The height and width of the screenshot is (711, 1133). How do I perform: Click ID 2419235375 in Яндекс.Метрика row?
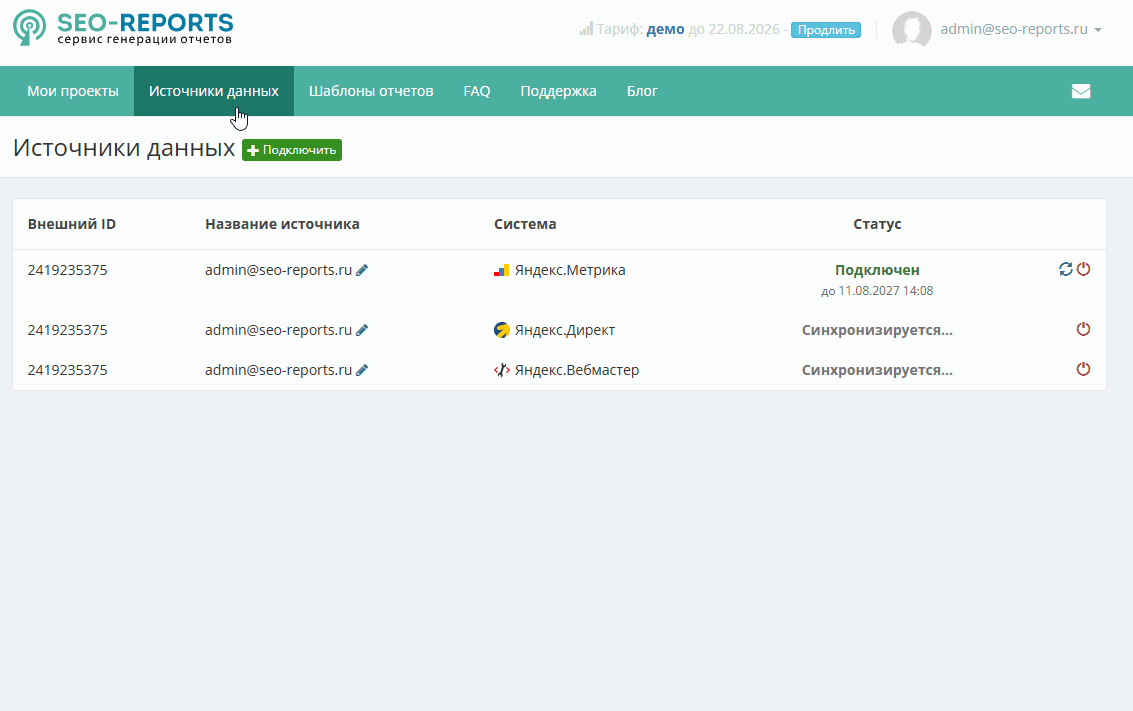click(67, 270)
